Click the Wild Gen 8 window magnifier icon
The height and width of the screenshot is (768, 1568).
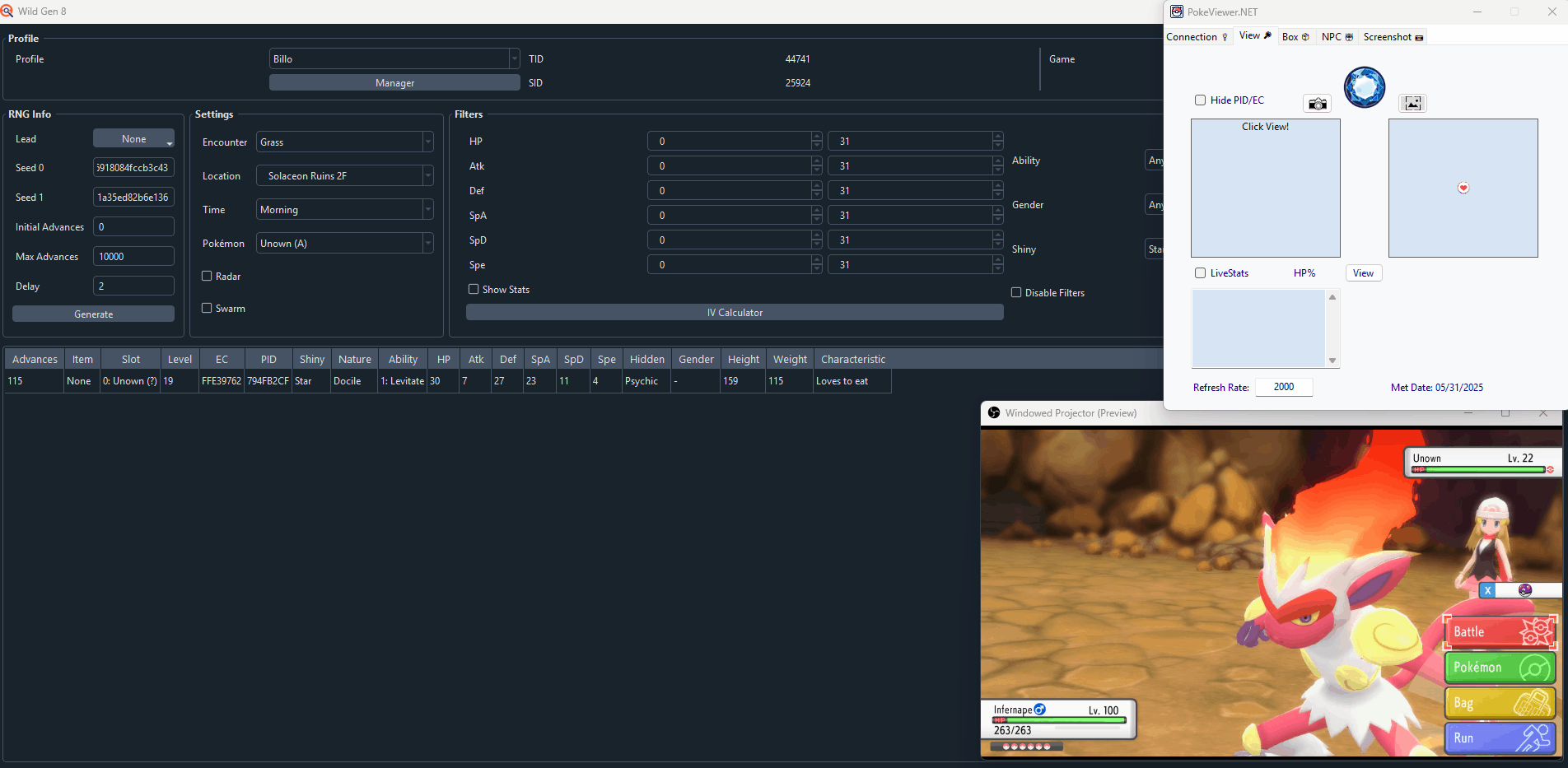[7, 11]
